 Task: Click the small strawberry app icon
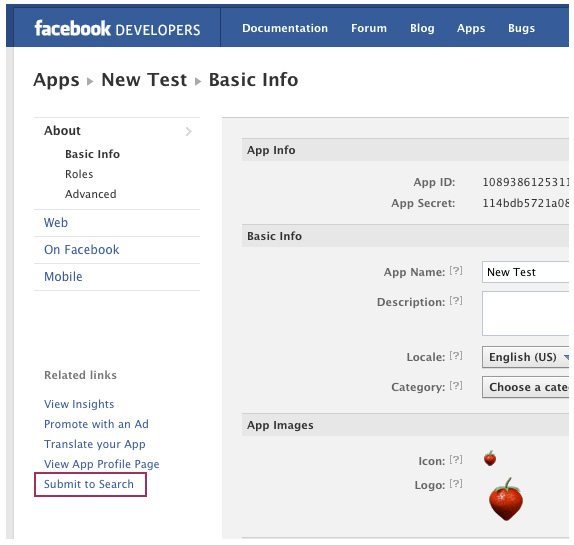click(x=490, y=458)
